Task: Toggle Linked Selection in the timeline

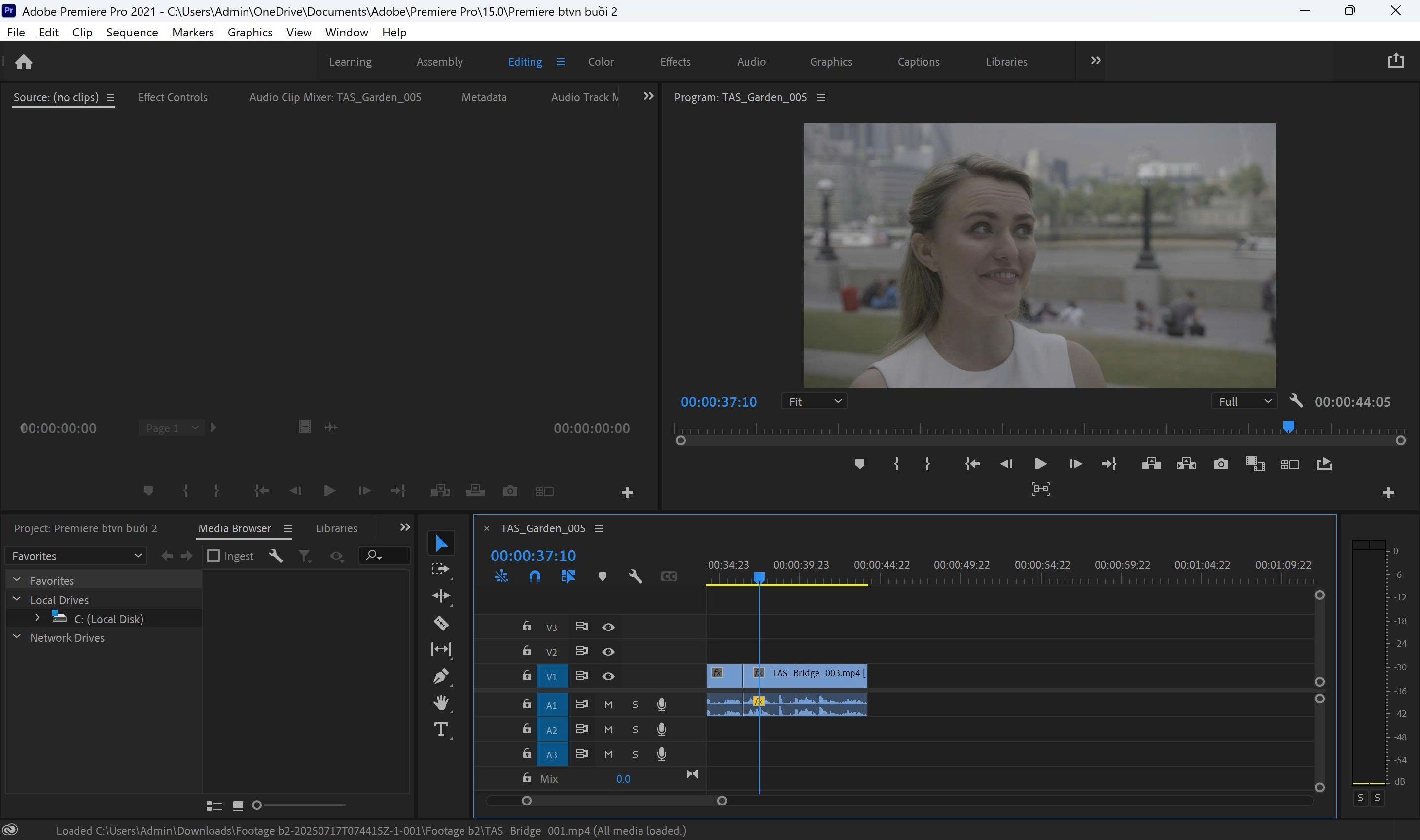Action: (568, 576)
